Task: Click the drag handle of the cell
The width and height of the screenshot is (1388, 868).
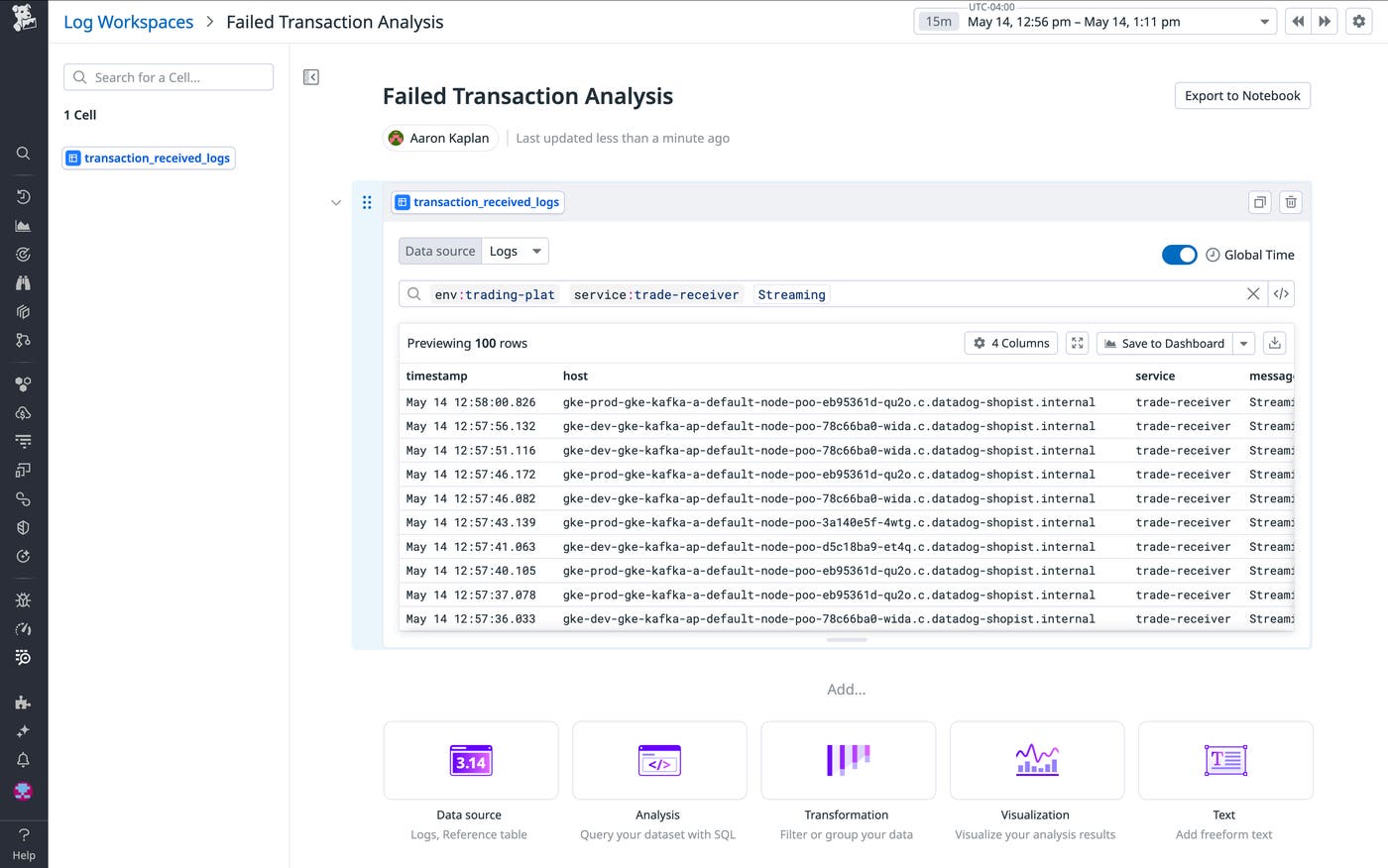Action: (x=367, y=202)
